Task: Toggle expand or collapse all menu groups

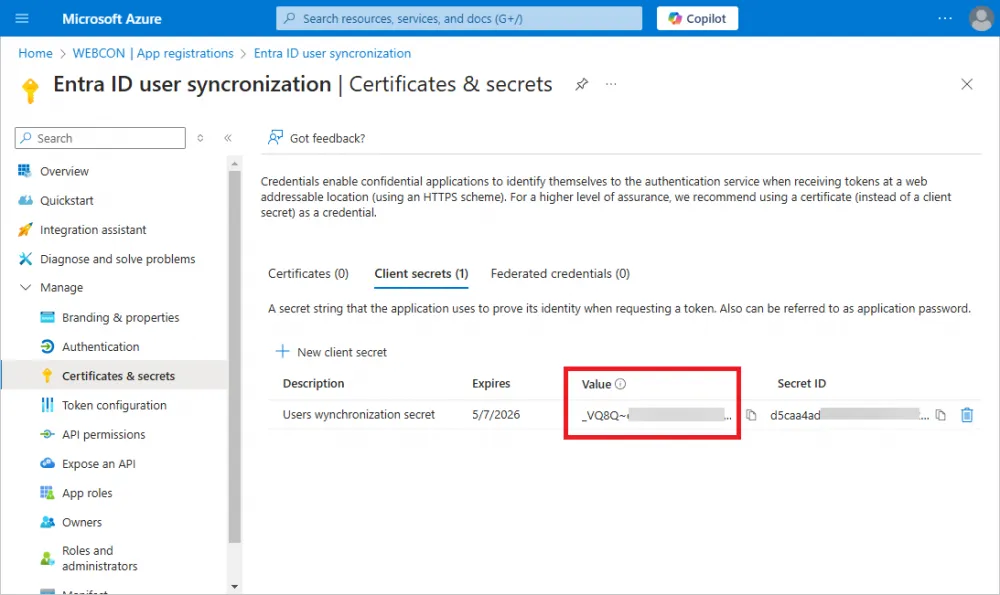Action: pyautogui.click(x=200, y=138)
